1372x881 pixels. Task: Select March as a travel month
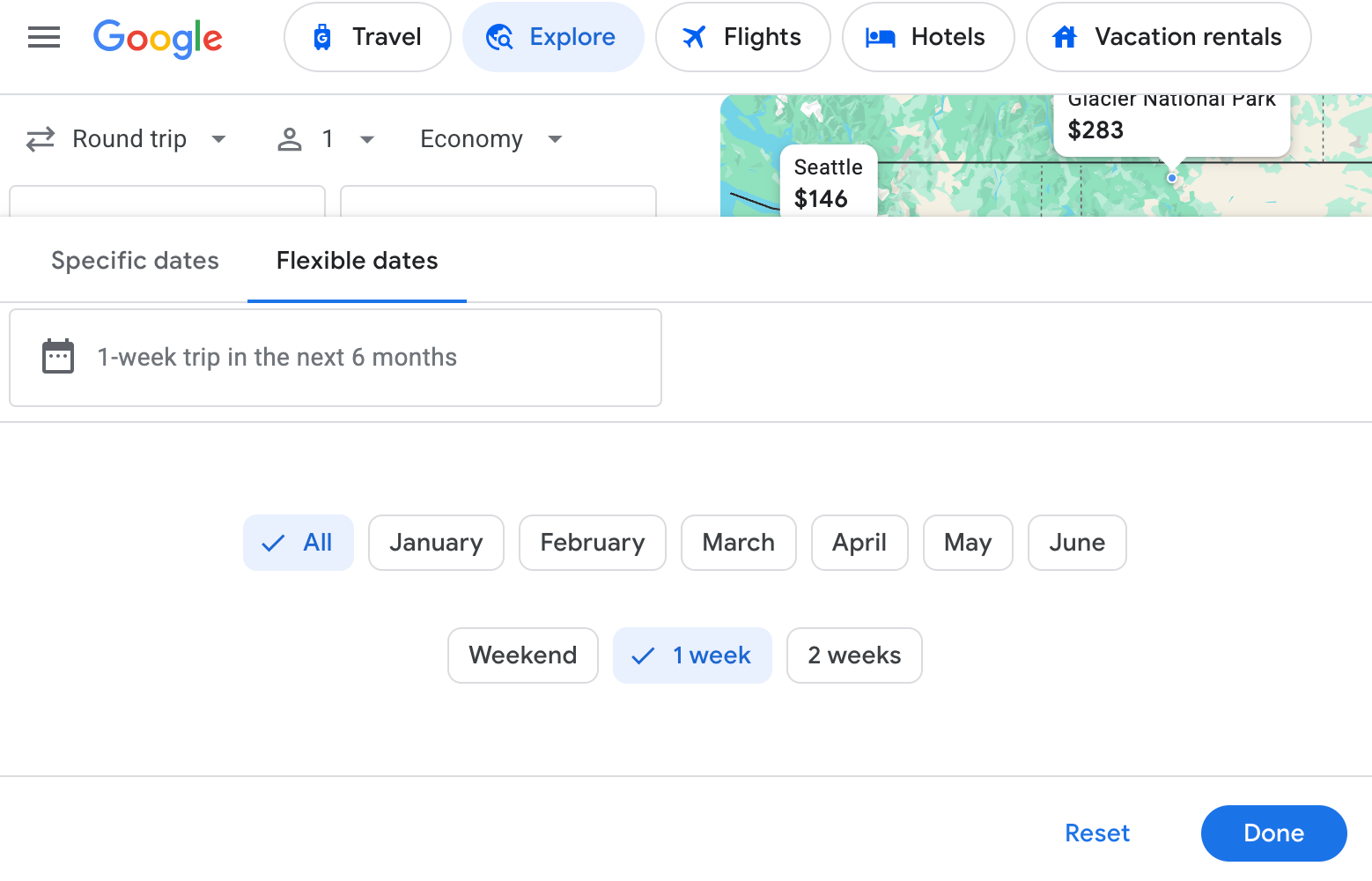(738, 543)
